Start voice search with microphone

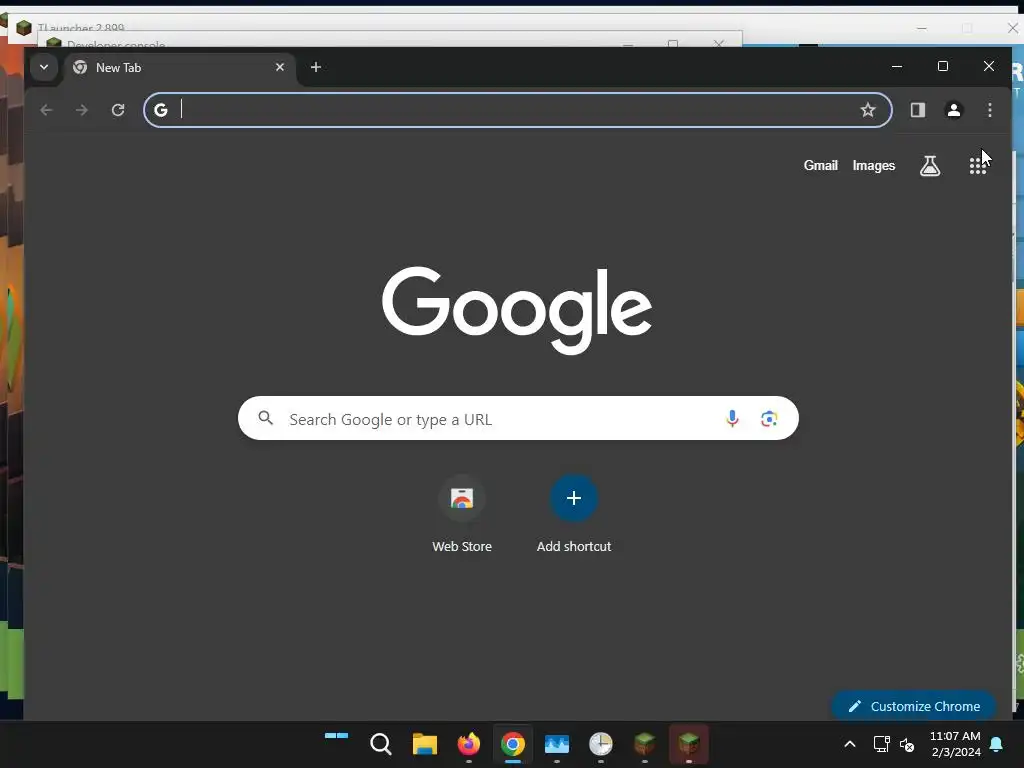tap(732, 418)
